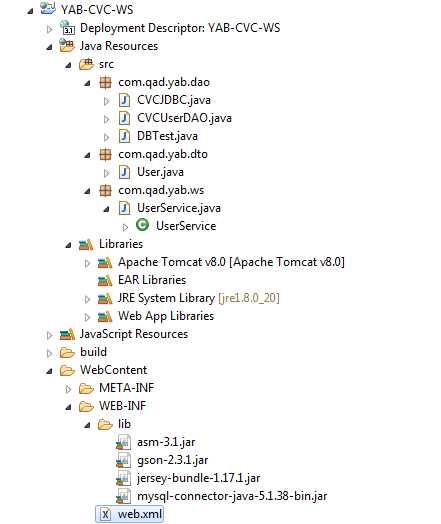
Task: Select the CVCUserDAO.java label
Action: click(184, 118)
